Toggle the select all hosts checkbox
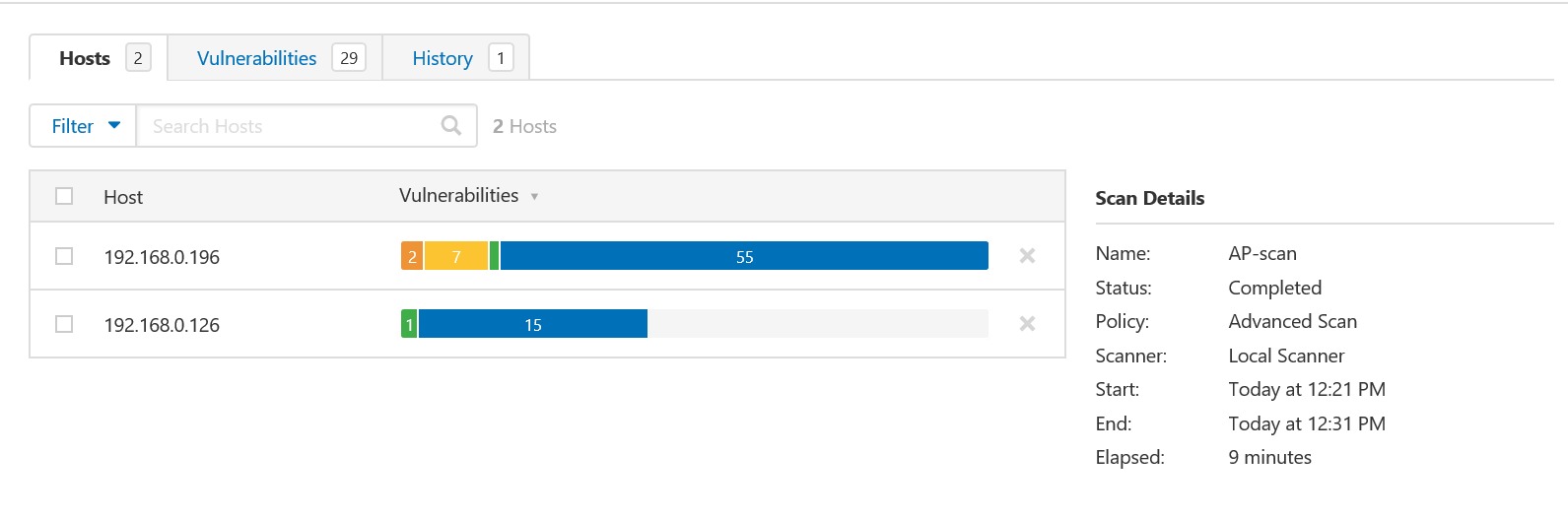The image size is (1568, 519). click(64, 196)
